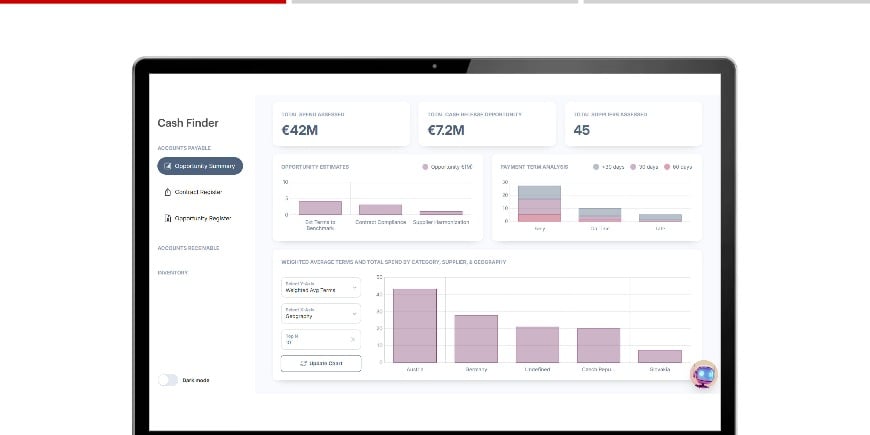
Task: Click the Opportunity Summary chart icon
Action: (168, 166)
